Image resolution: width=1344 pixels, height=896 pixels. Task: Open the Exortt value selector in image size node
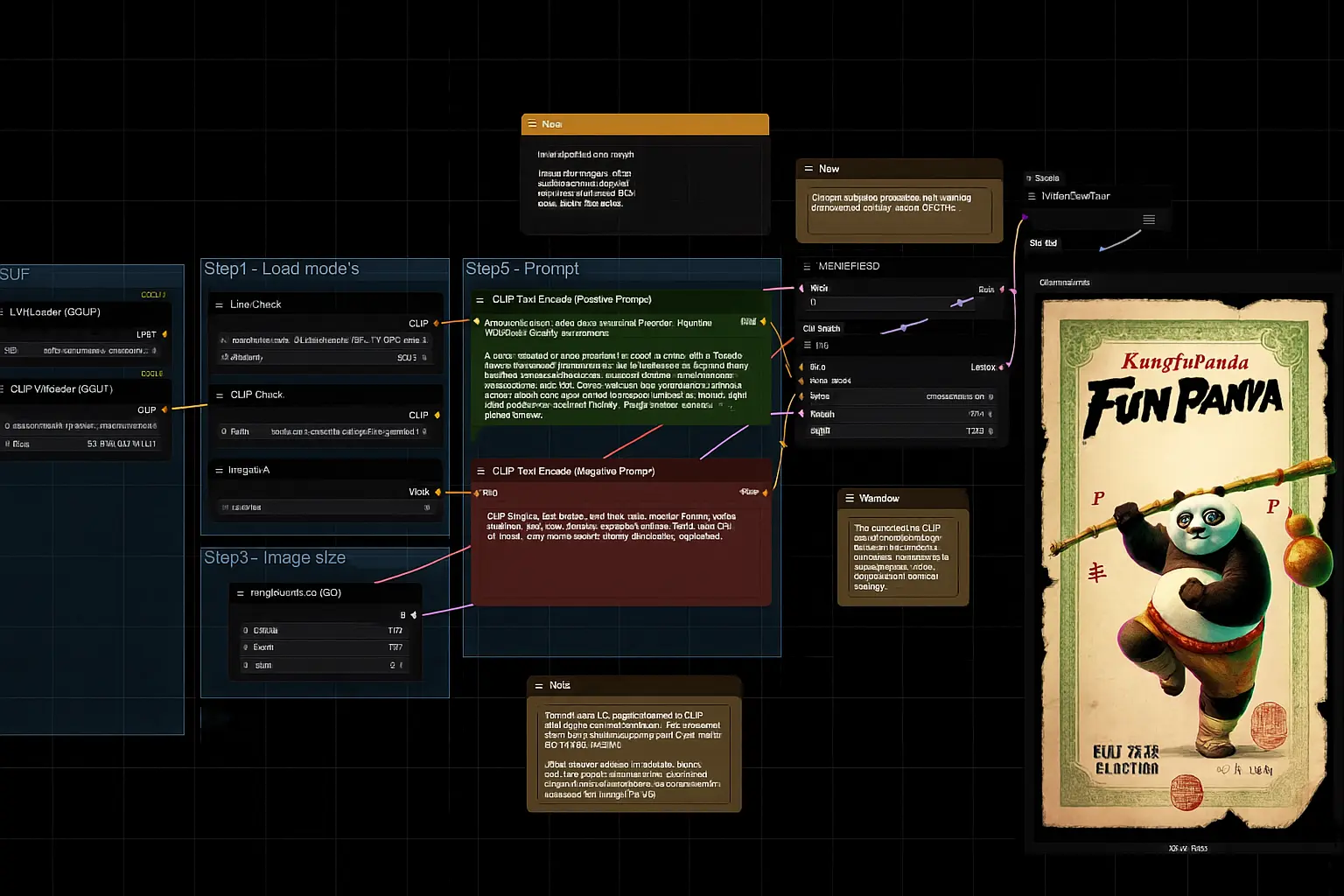click(x=324, y=647)
